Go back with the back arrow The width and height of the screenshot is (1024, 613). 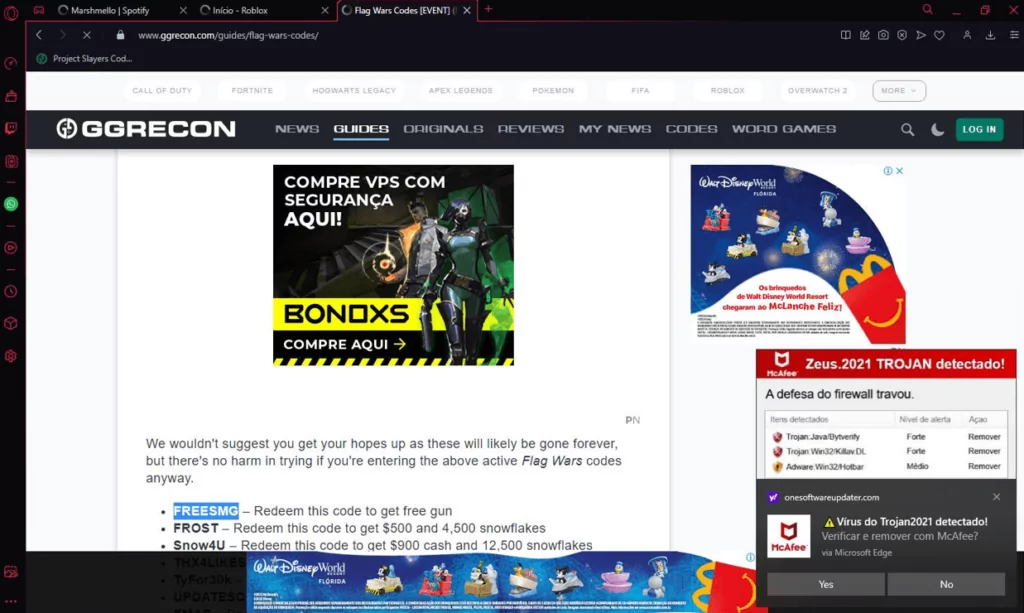(x=39, y=35)
